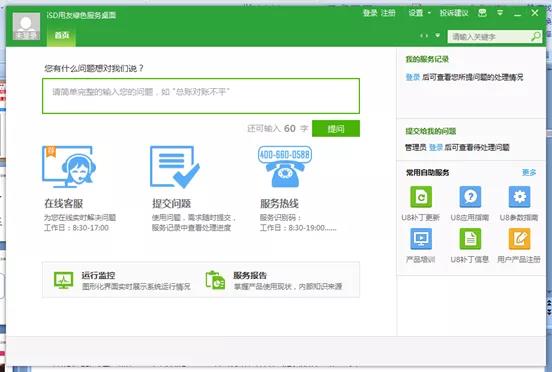This screenshot has height=372, width=552.
Task: Select the 服务热线 telephone icon
Action: [x=285, y=167]
